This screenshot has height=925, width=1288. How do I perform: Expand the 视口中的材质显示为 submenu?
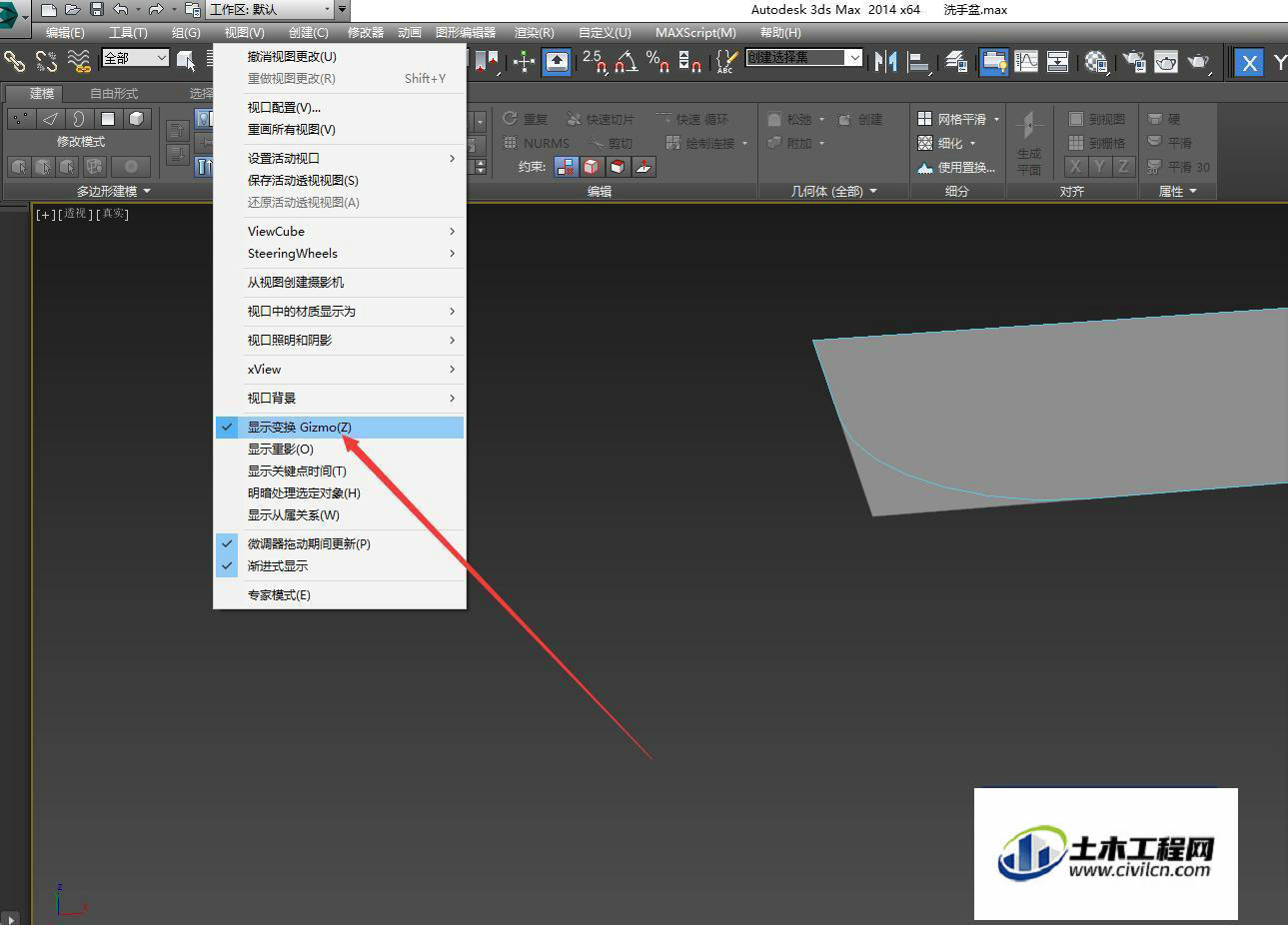coord(340,311)
